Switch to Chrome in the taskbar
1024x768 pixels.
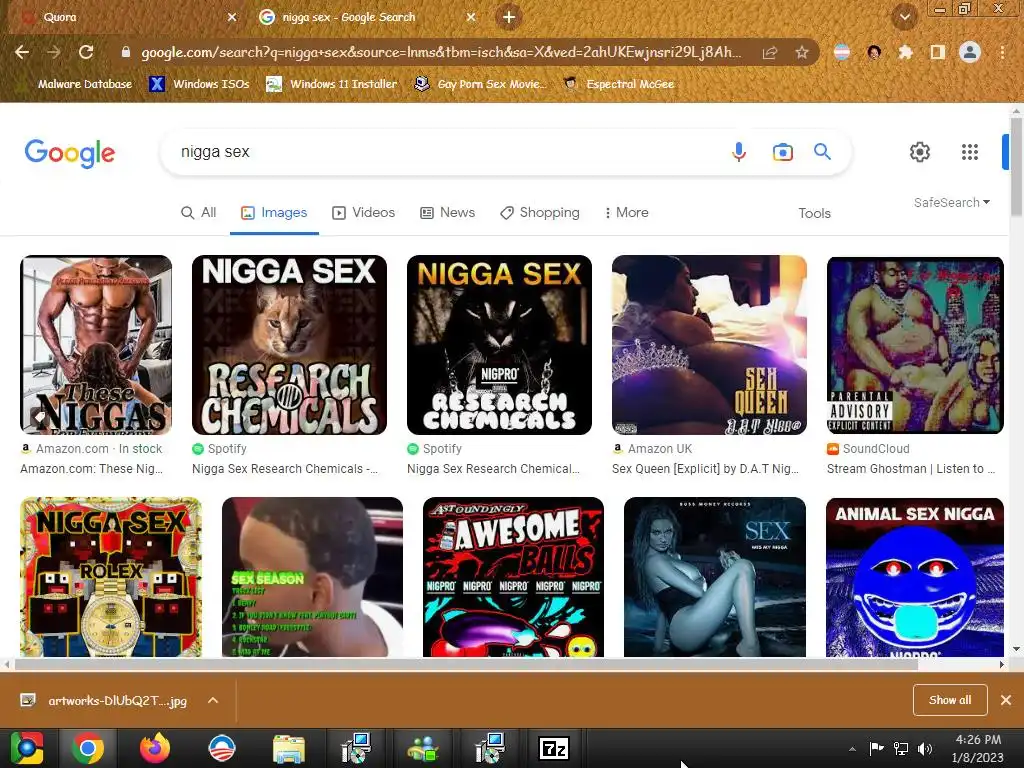[88, 748]
